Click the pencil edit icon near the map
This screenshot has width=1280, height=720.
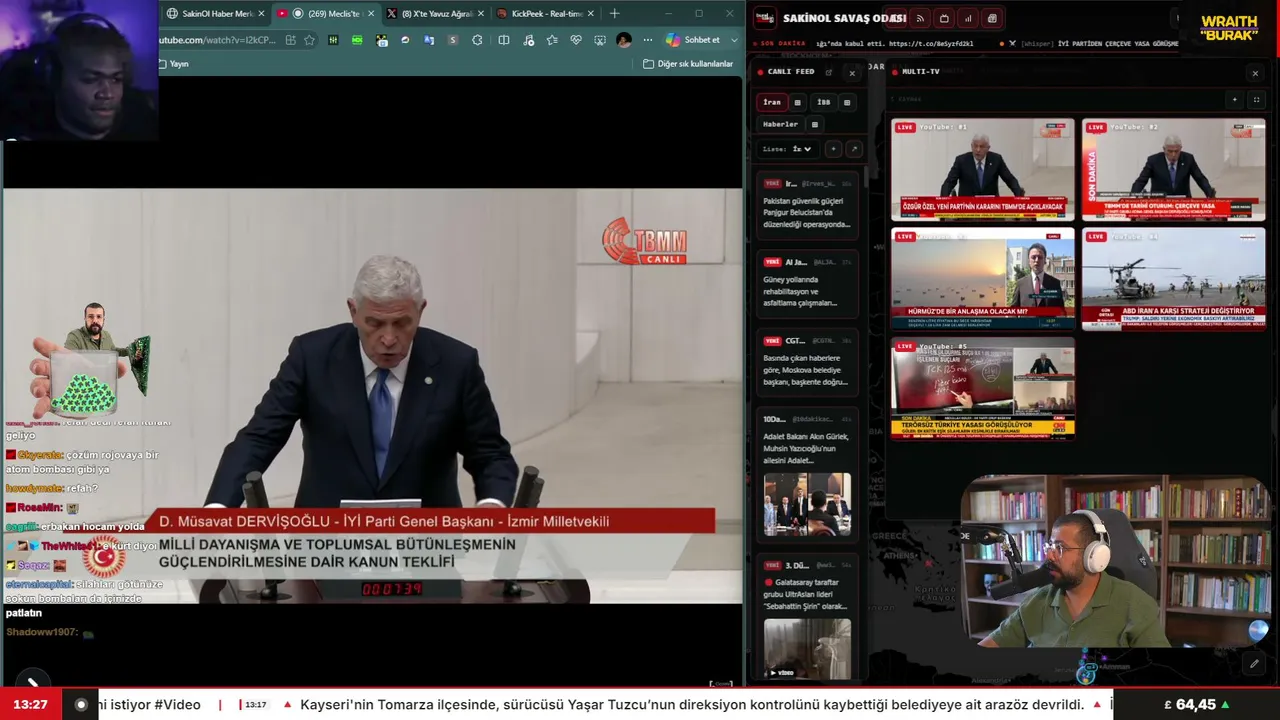[x=1254, y=663]
